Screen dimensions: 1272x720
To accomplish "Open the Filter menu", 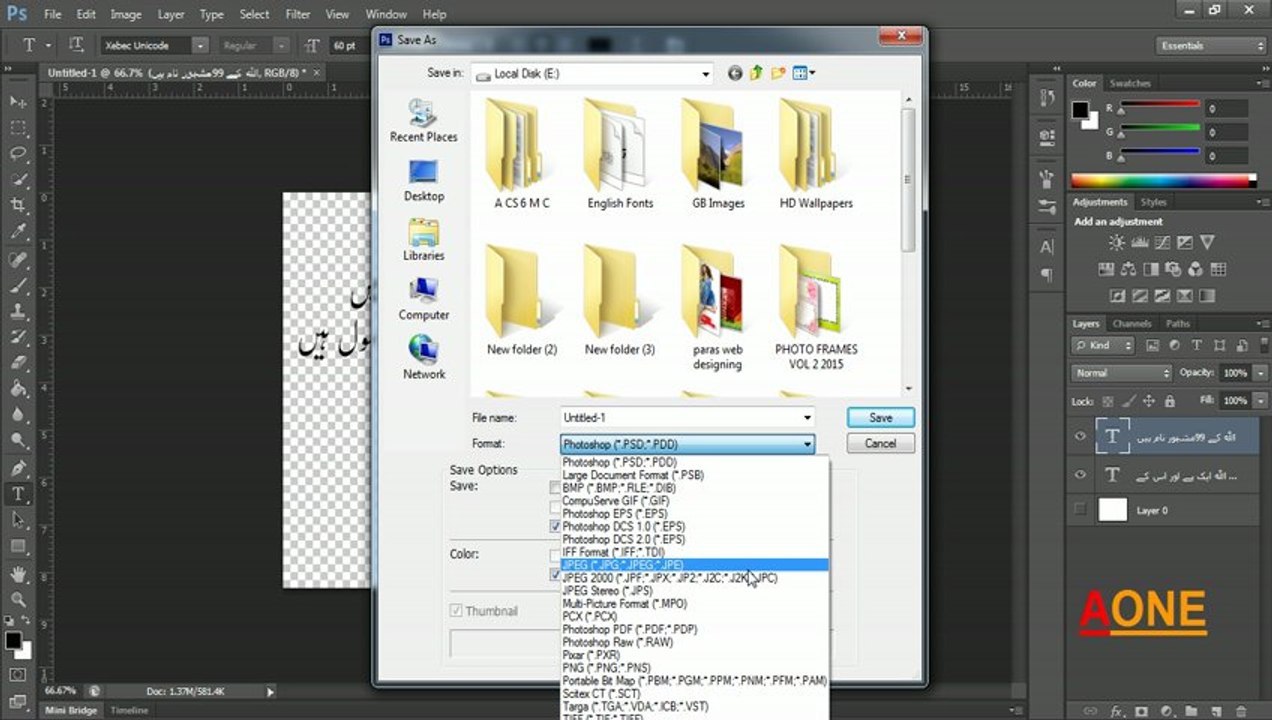I will (297, 15).
